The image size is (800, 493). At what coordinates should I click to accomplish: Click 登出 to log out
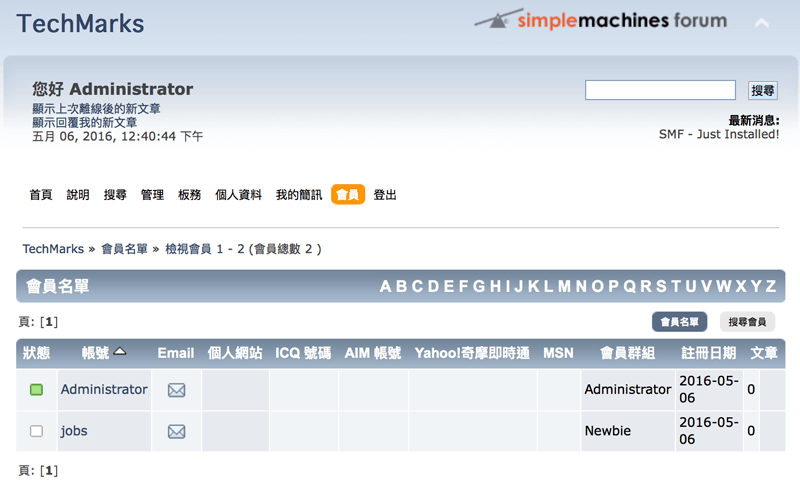[x=385, y=195]
